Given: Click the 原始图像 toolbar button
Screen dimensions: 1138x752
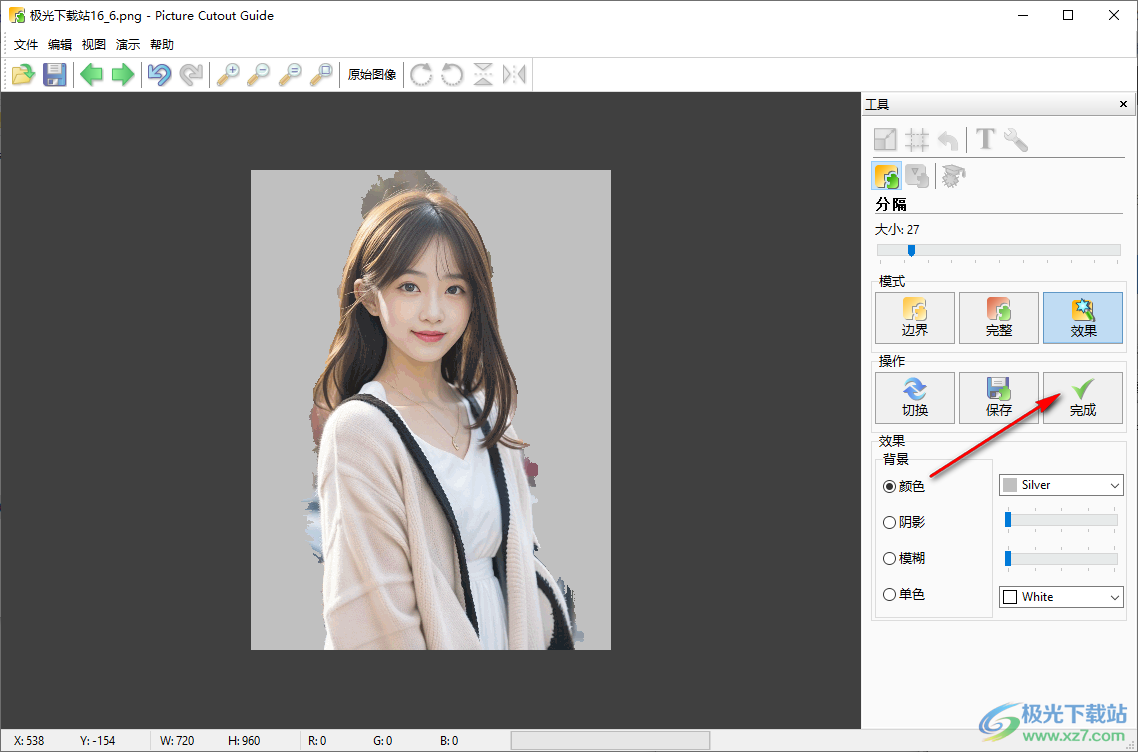Looking at the screenshot, I should coord(371,73).
